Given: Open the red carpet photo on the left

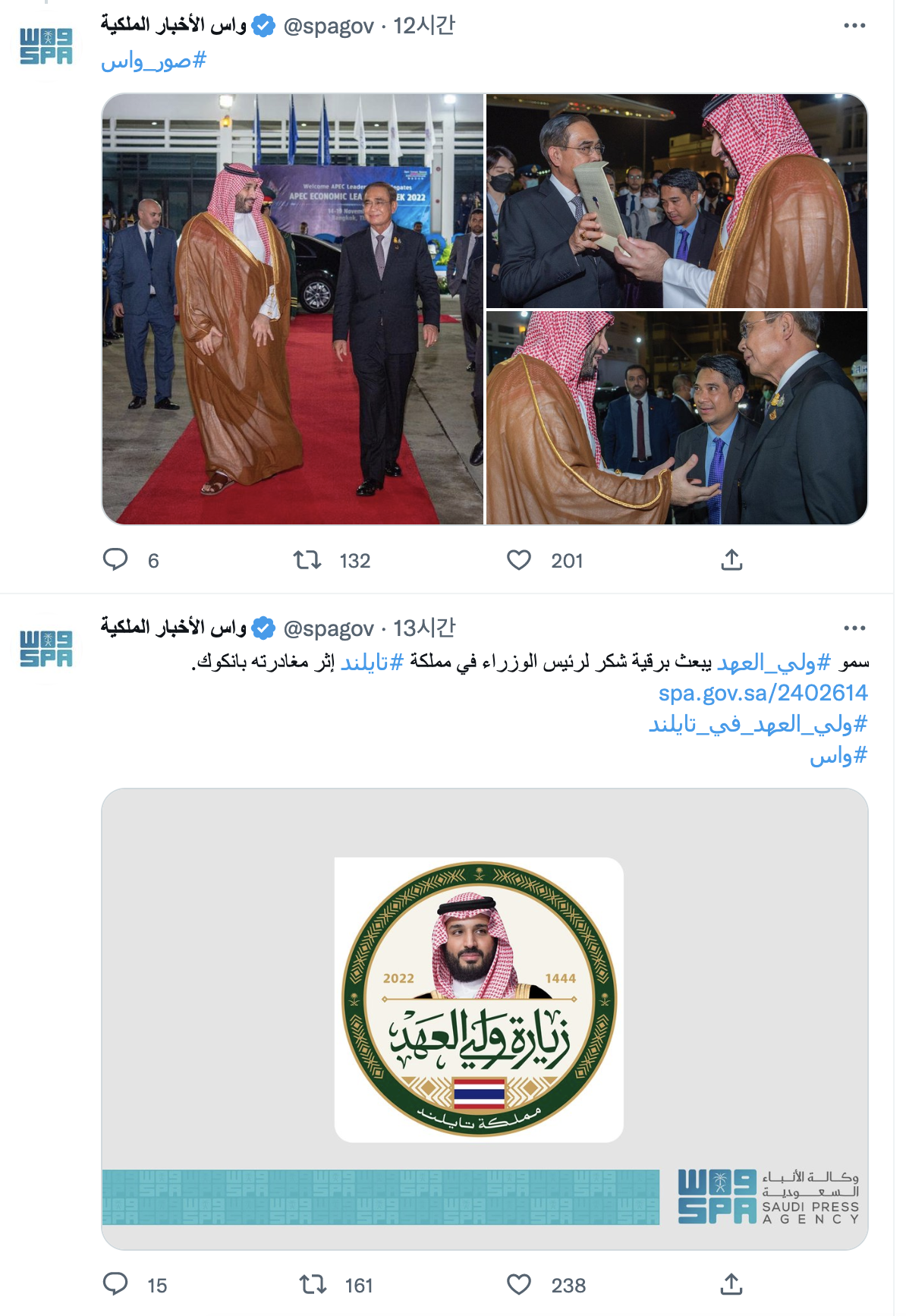Looking at the screenshot, I should [293, 309].
